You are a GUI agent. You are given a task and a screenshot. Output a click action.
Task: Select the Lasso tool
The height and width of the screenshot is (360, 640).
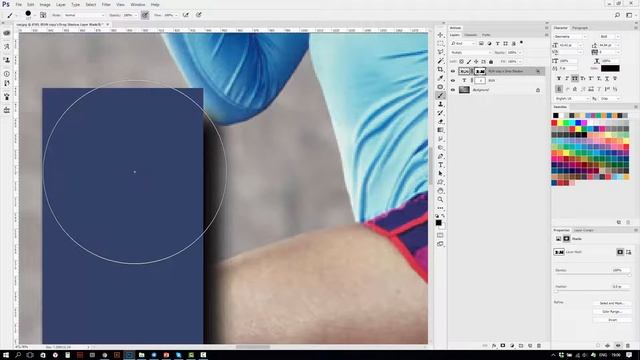[x=440, y=52]
